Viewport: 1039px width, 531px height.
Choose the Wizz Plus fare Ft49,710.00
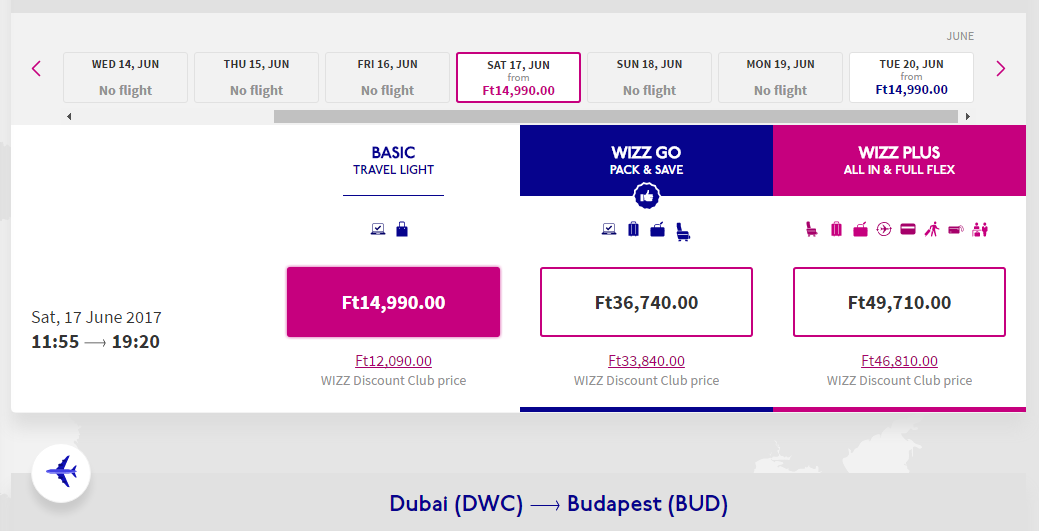point(899,302)
